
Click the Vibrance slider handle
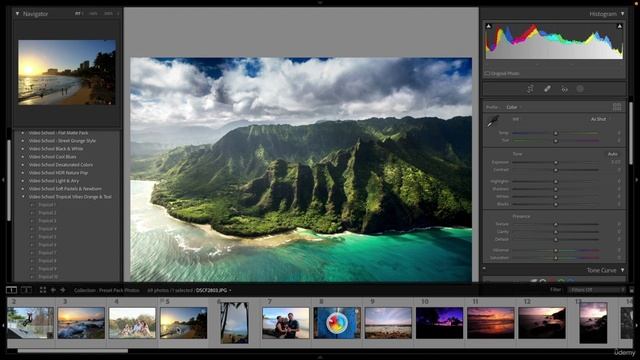(x=556, y=251)
